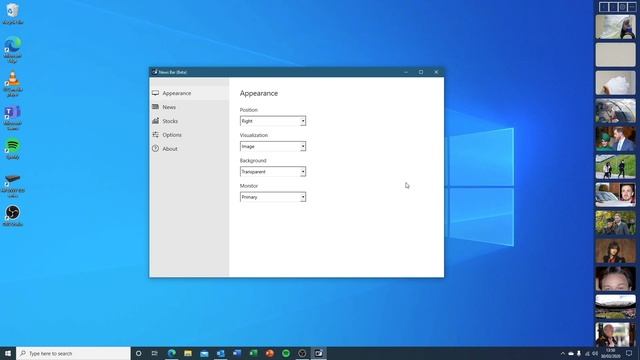Select the Spotify desktop shortcut

(x=13, y=149)
